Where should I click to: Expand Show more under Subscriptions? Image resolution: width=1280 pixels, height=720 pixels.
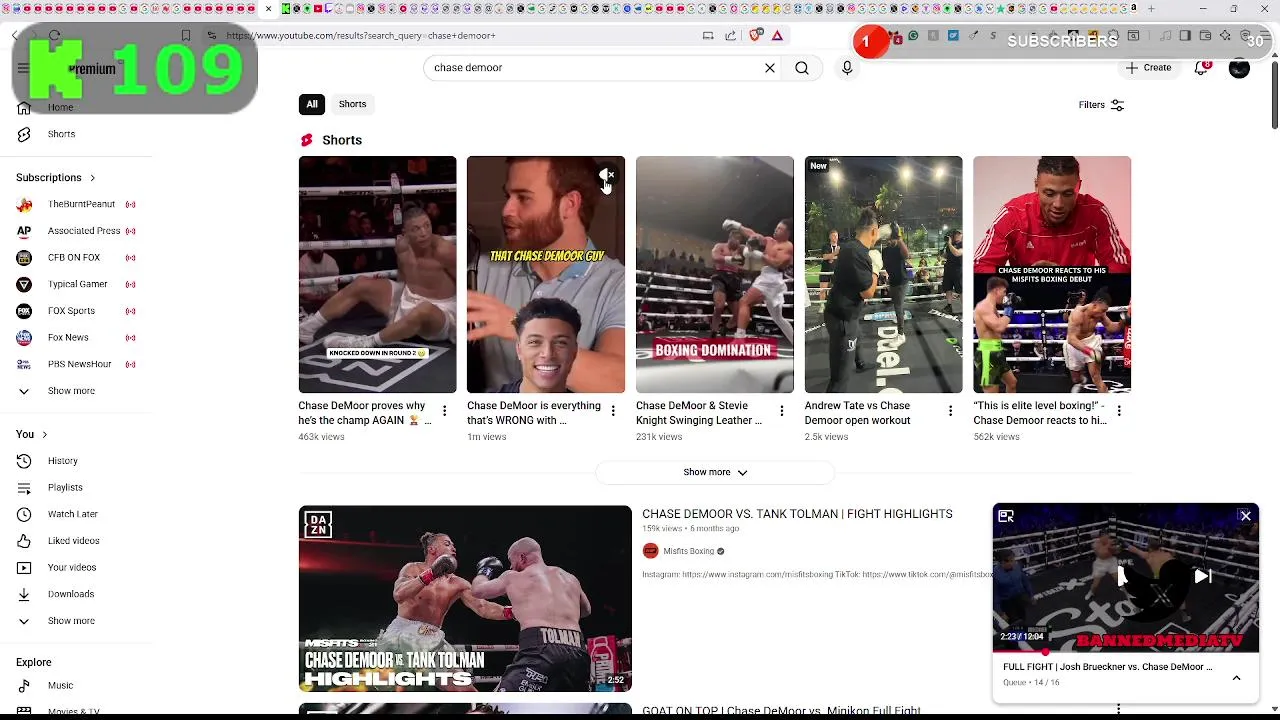[x=71, y=391]
